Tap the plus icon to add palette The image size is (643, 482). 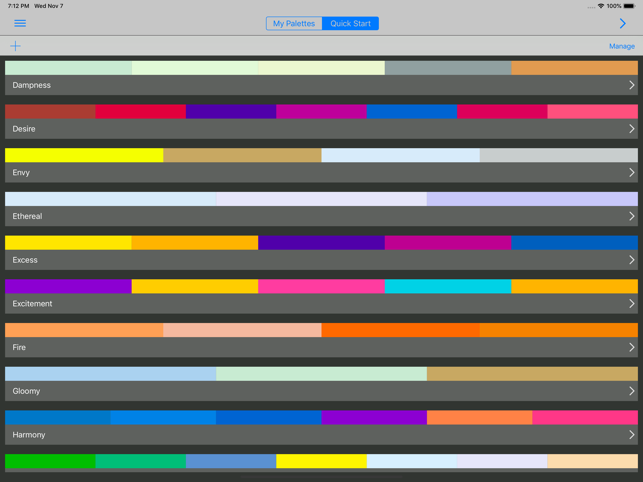click(15, 46)
